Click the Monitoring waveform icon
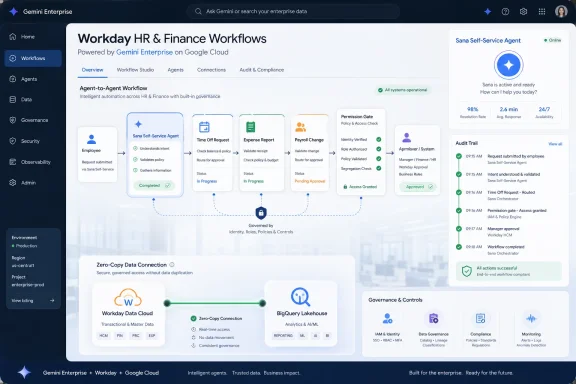576x384 pixels. [x=531, y=318]
